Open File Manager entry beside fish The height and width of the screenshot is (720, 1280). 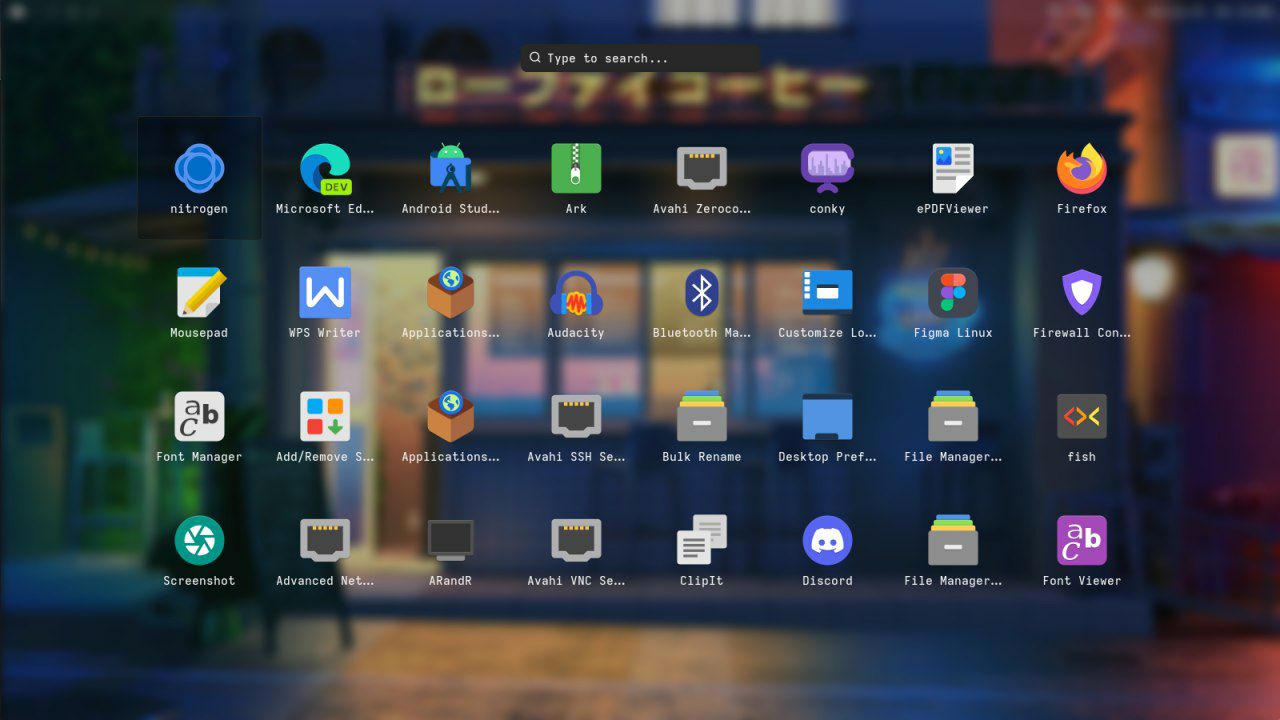point(953,426)
